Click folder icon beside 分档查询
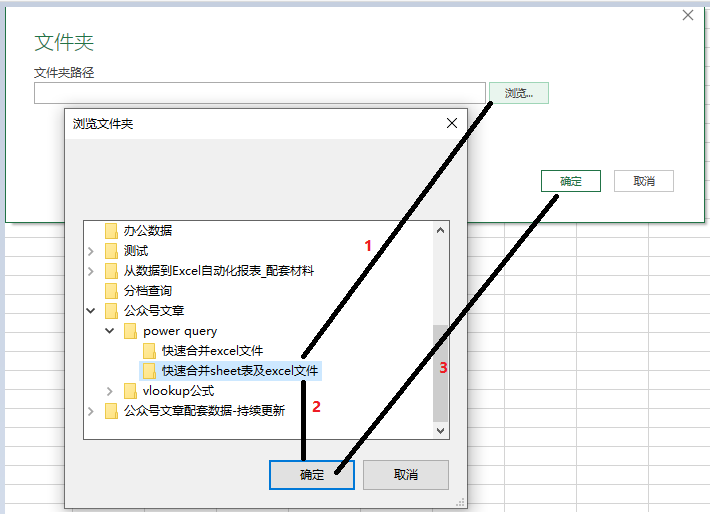 point(111,291)
